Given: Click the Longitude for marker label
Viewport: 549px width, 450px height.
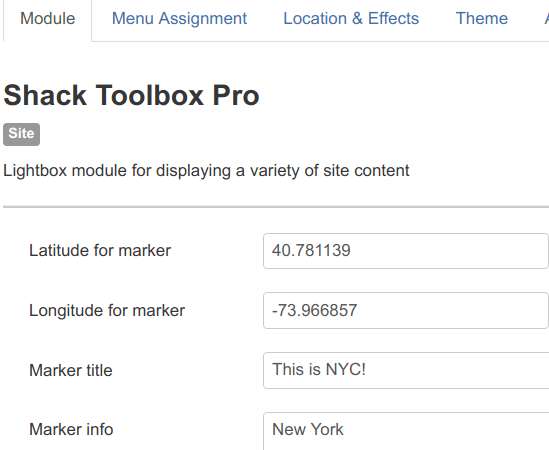Looking at the screenshot, I should [107, 311].
